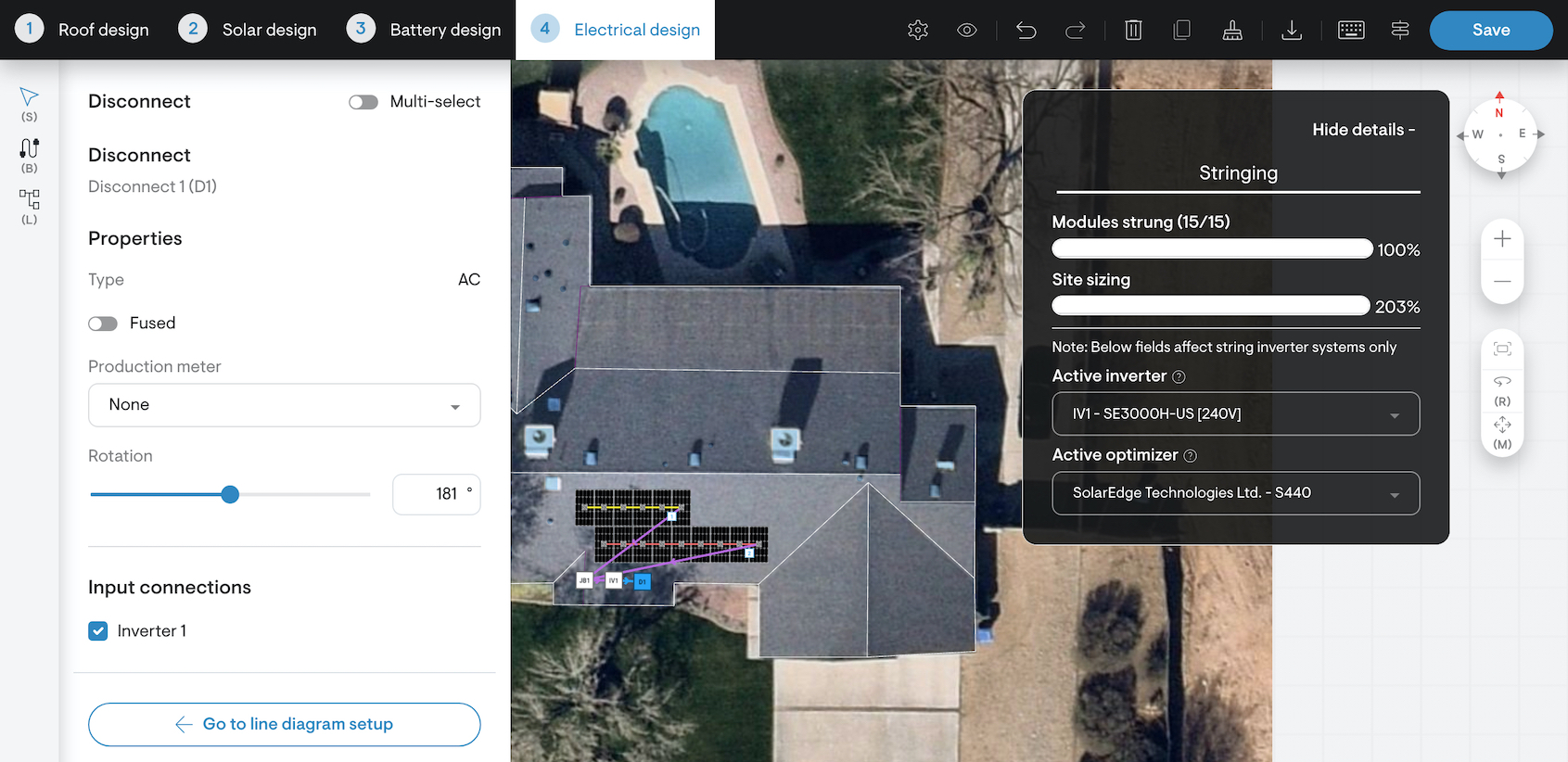
Task: Click the Rotation slider handle
Action: point(230,495)
